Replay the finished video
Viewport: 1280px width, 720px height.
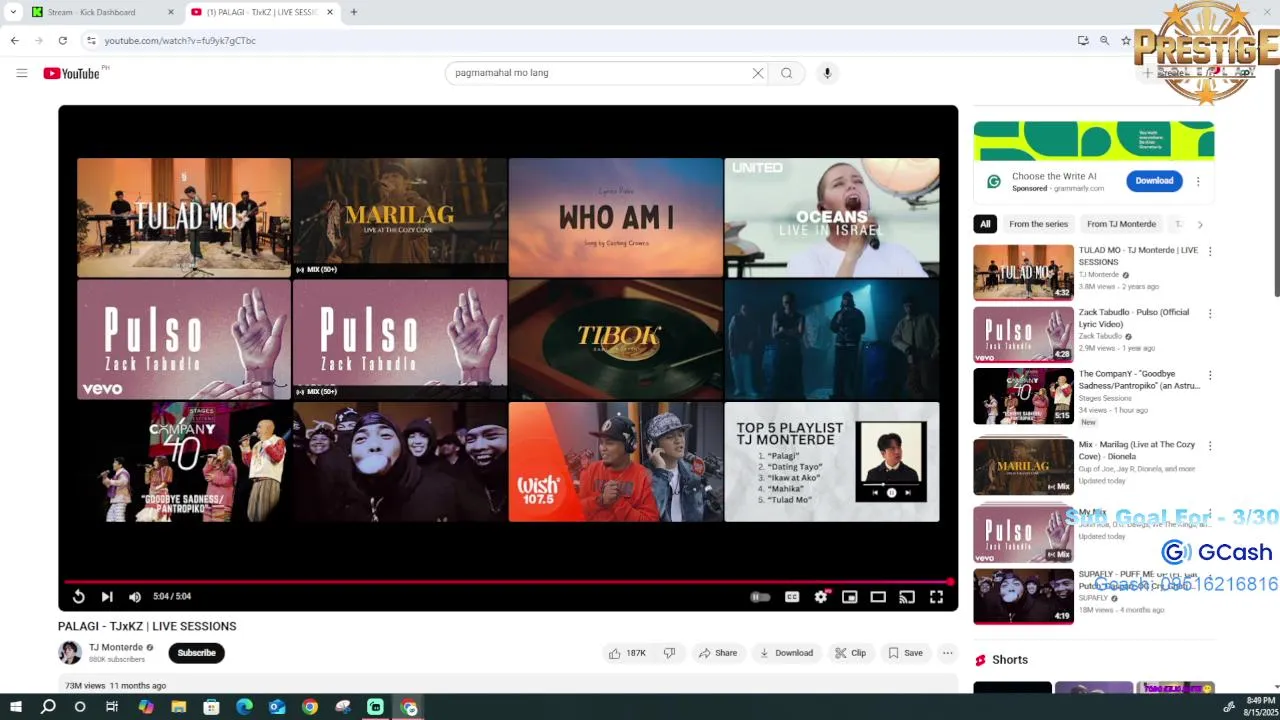coord(78,597)
